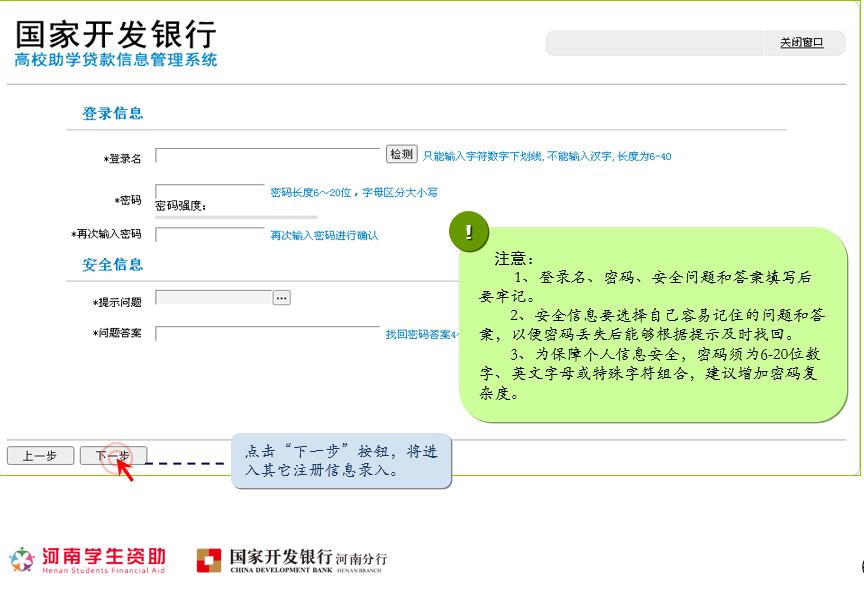Open the security question chooser

[281, 297]
